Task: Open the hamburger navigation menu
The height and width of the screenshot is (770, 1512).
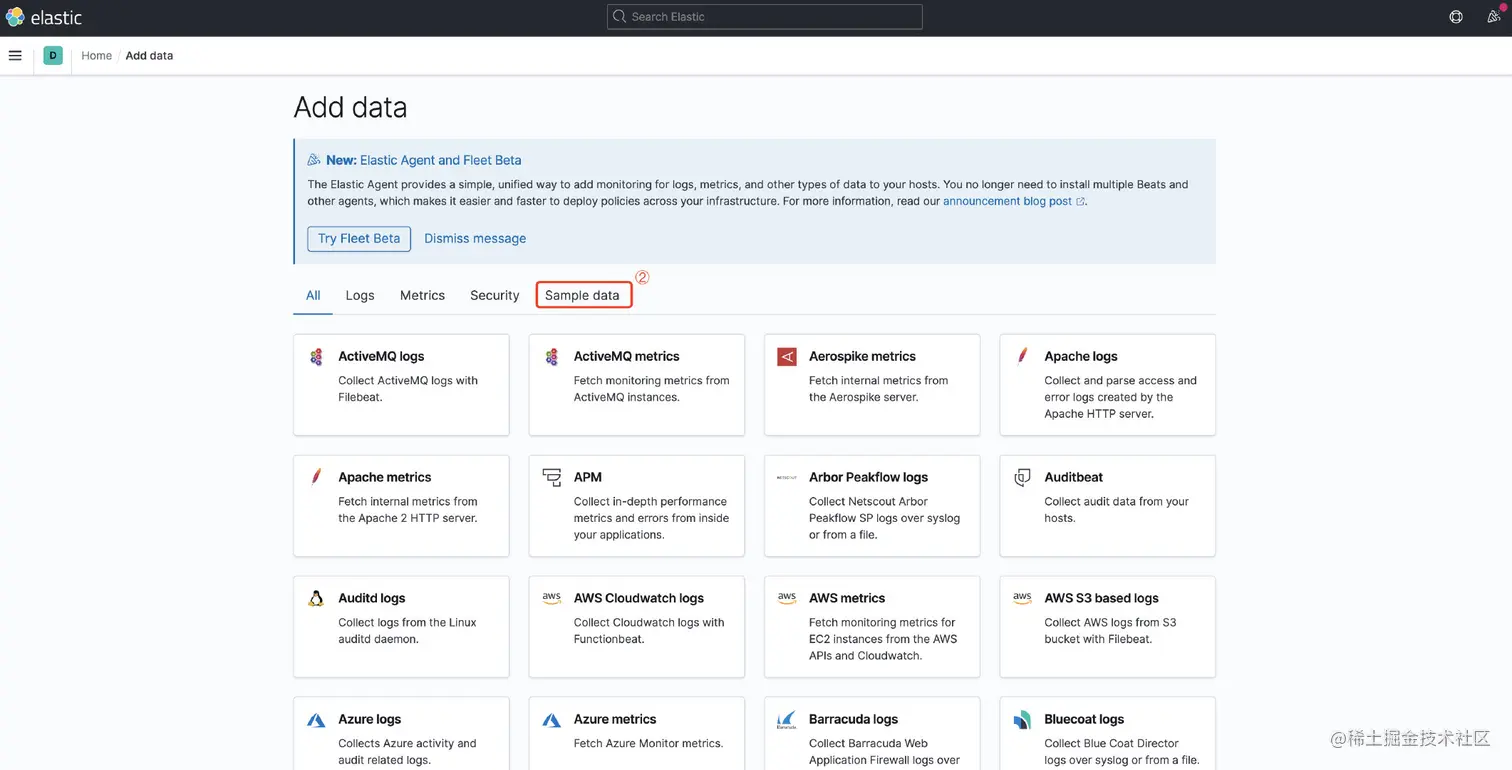Action: 15,56
